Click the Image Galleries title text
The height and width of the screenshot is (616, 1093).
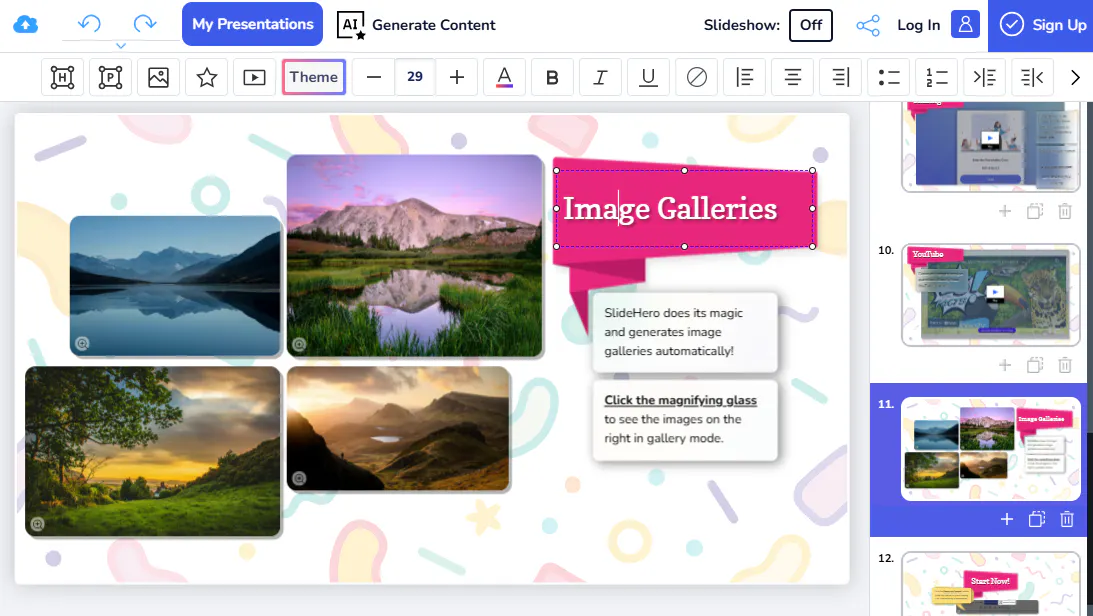click(x=670, y=208)
